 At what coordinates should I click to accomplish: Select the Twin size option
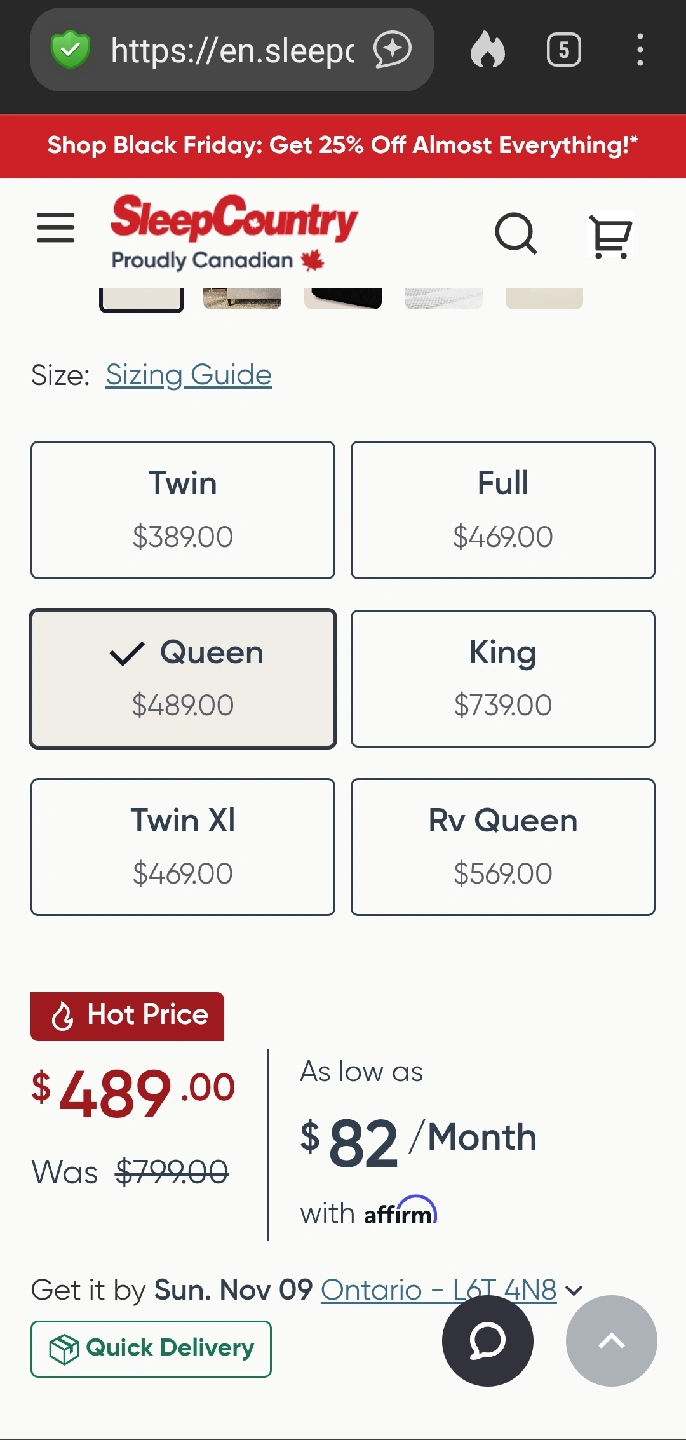pyautogui.click(x=182, y=509)
